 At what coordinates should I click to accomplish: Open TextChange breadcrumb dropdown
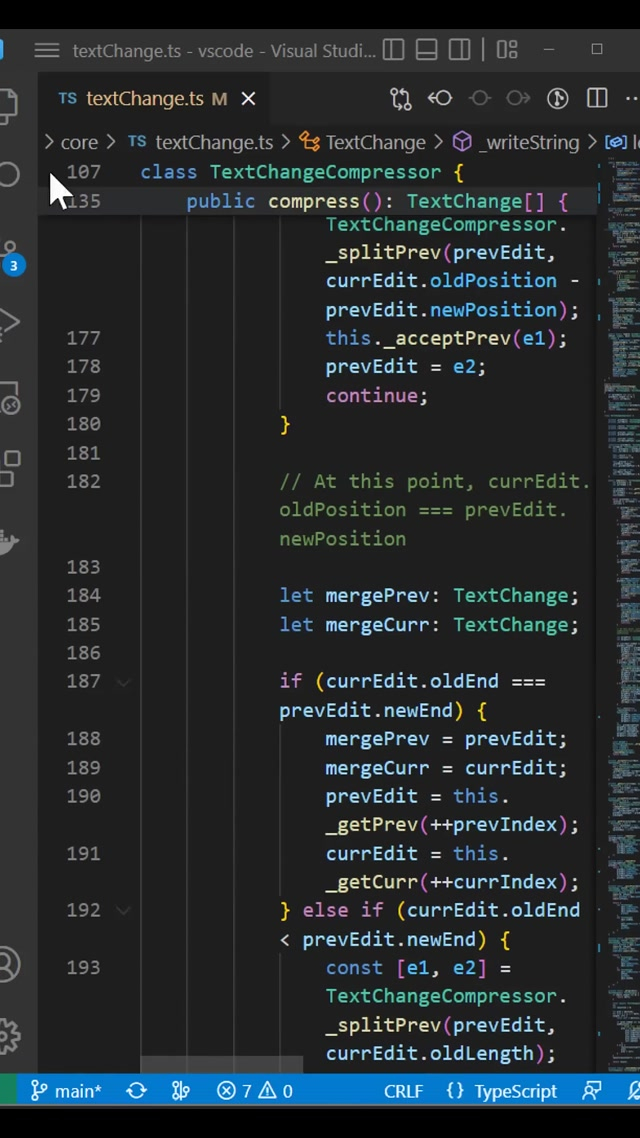tap(375, 142)
